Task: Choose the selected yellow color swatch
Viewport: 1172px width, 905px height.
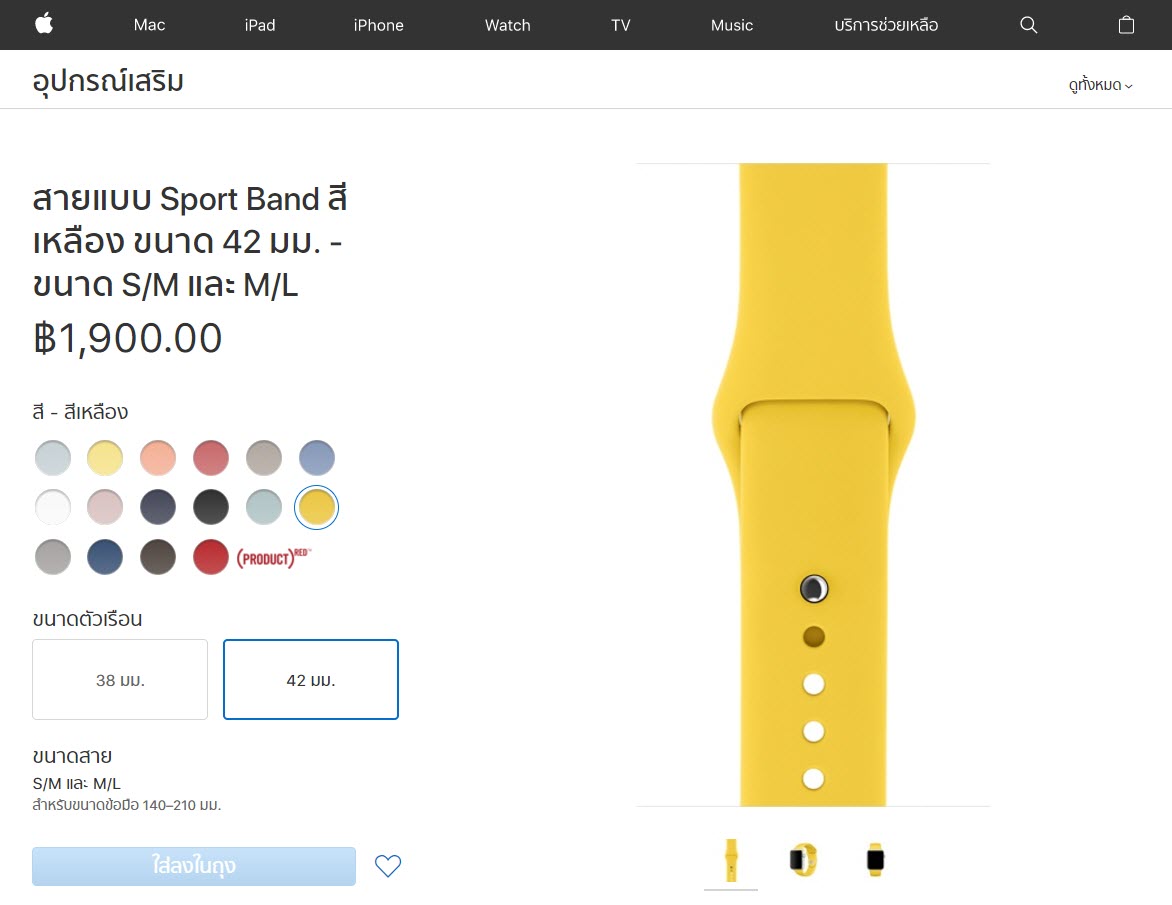Action: 316,507
